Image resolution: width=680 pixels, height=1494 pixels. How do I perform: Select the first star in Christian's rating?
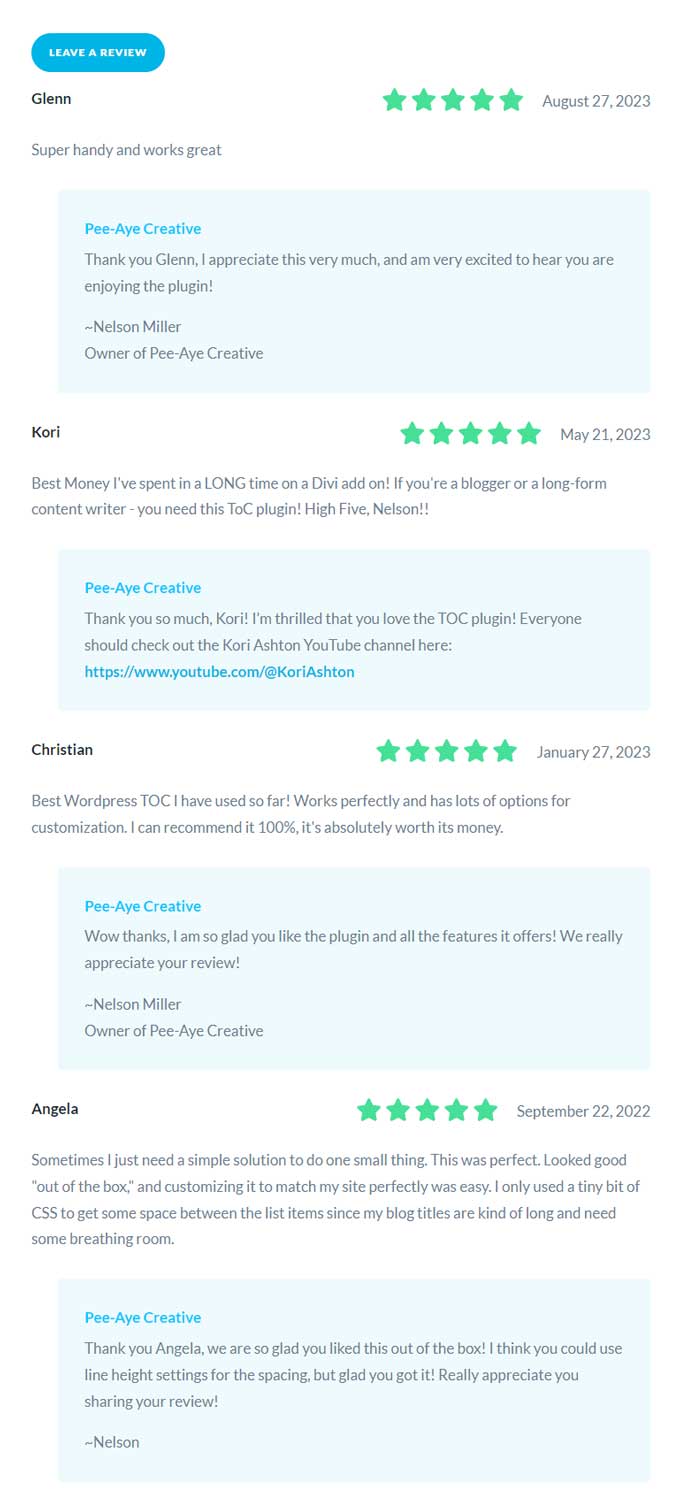point(388,751)
